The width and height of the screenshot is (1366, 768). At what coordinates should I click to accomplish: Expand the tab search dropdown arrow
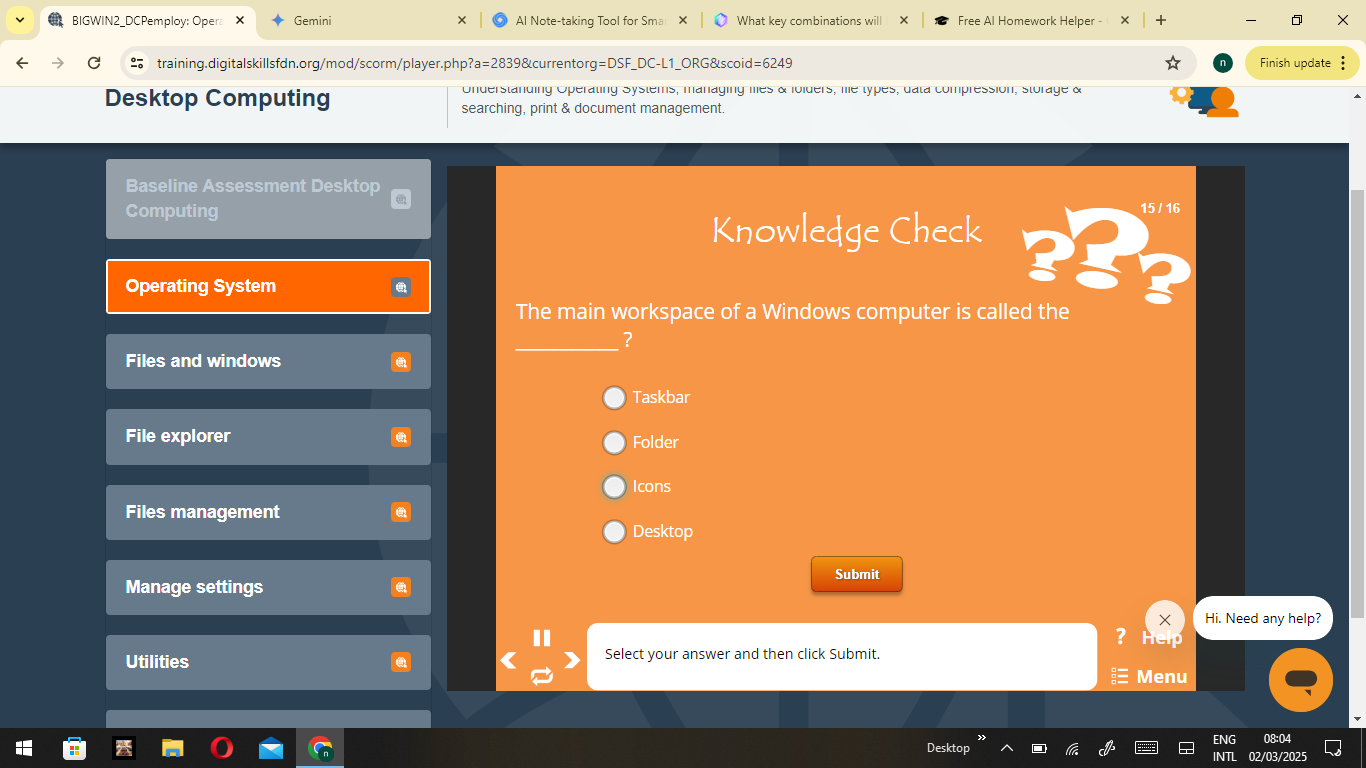20,20
